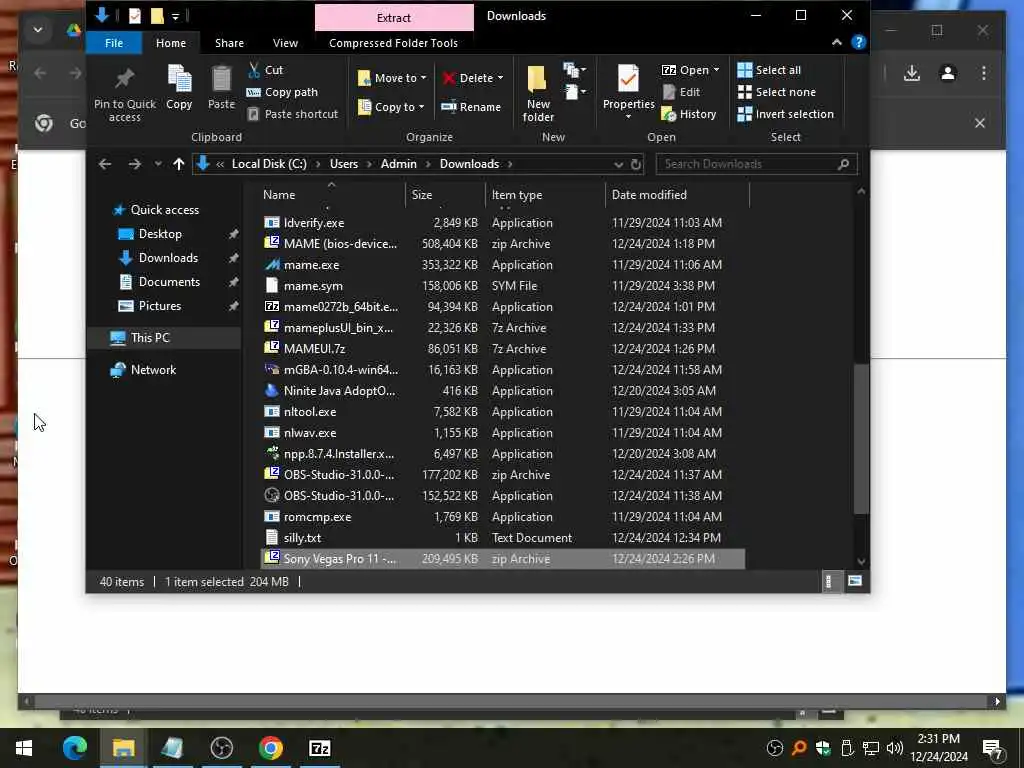This screenshot has width=1024, height=768.
Task: Click Edit in the Open group
Action: pyautogui.click(x=681, y=92)
